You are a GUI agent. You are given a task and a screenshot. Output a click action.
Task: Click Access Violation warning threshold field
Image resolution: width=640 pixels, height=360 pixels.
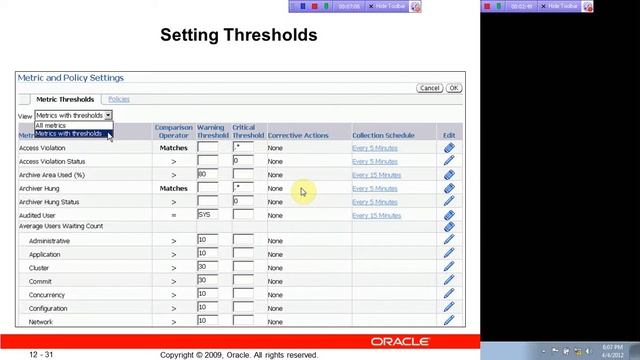point(208,147)
